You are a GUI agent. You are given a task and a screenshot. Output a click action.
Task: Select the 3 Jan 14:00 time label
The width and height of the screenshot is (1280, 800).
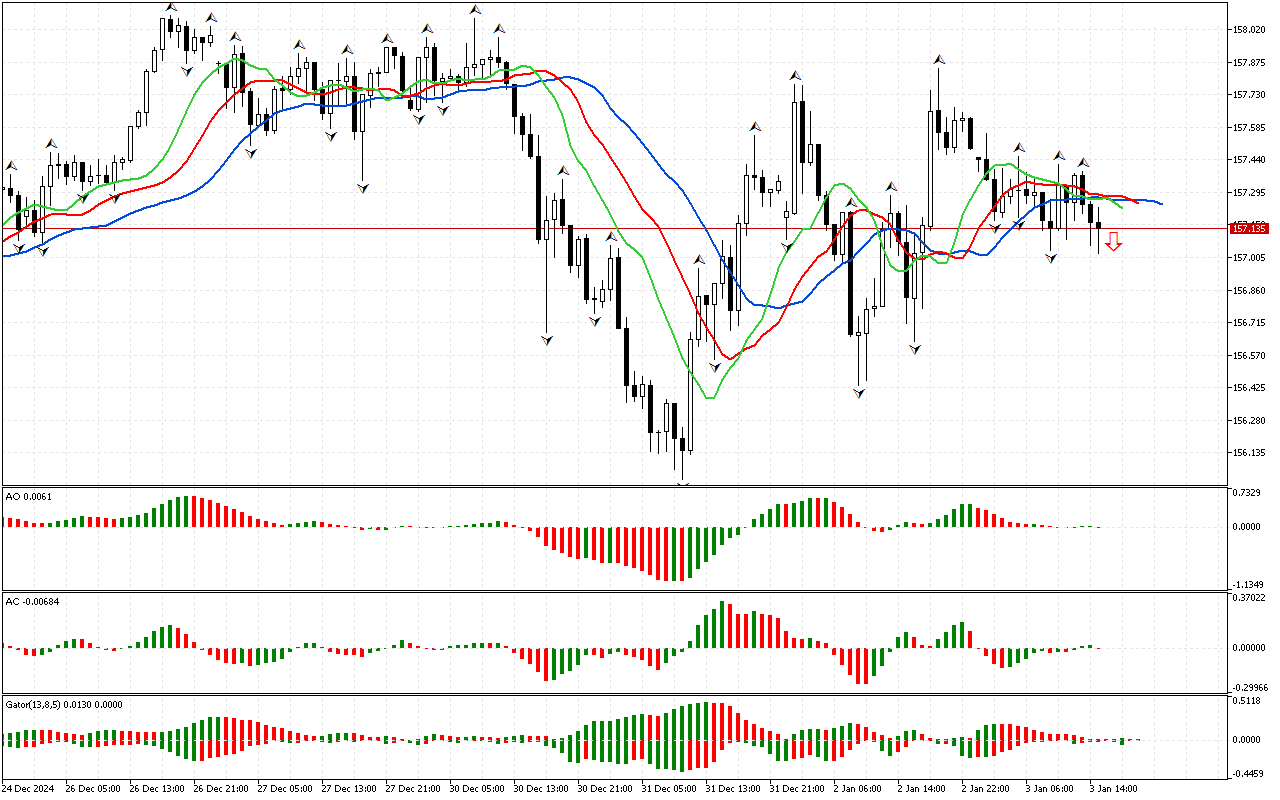[1114, 789]
